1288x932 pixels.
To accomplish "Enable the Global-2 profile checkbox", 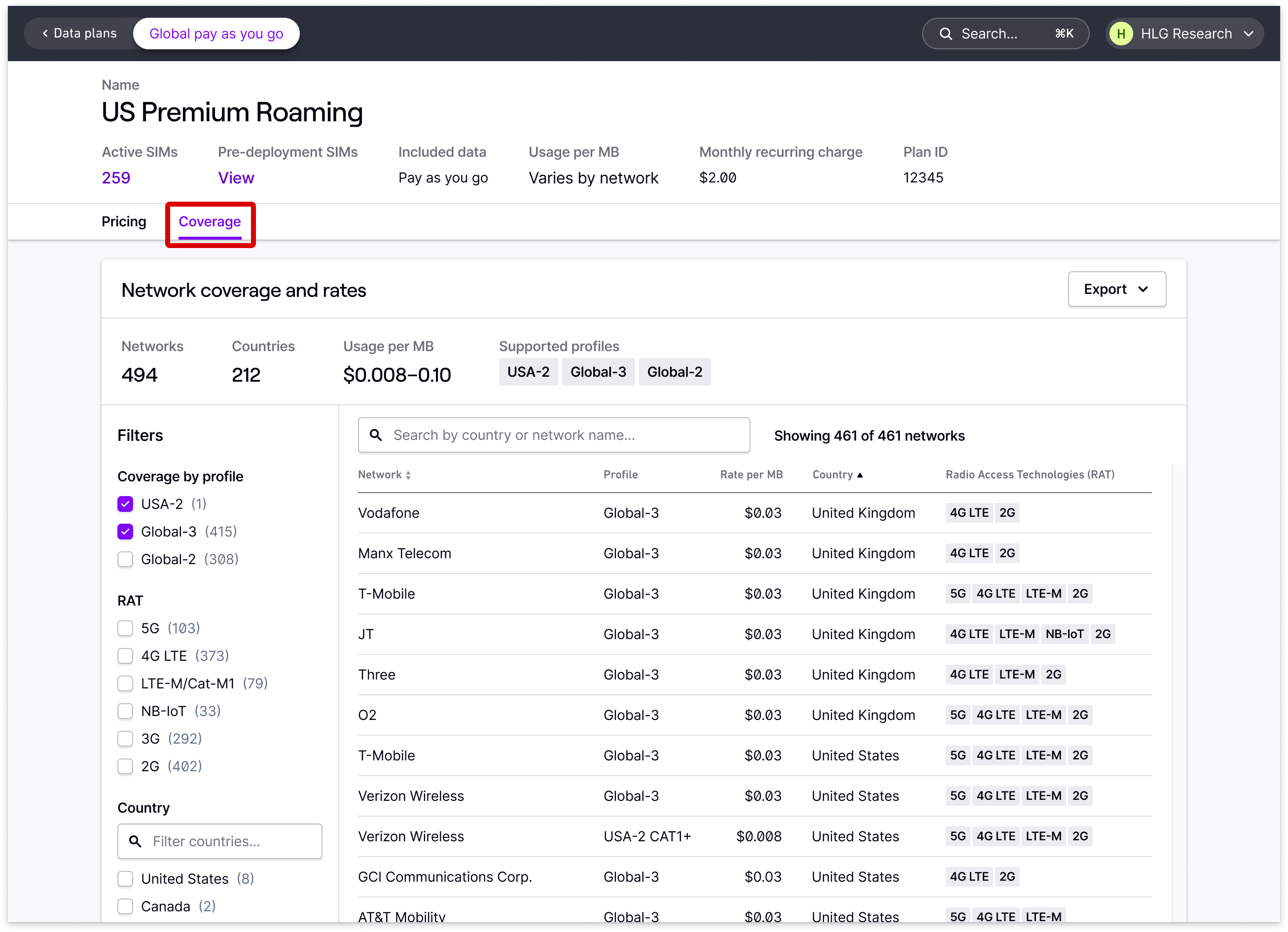I will tap(126, 559).
